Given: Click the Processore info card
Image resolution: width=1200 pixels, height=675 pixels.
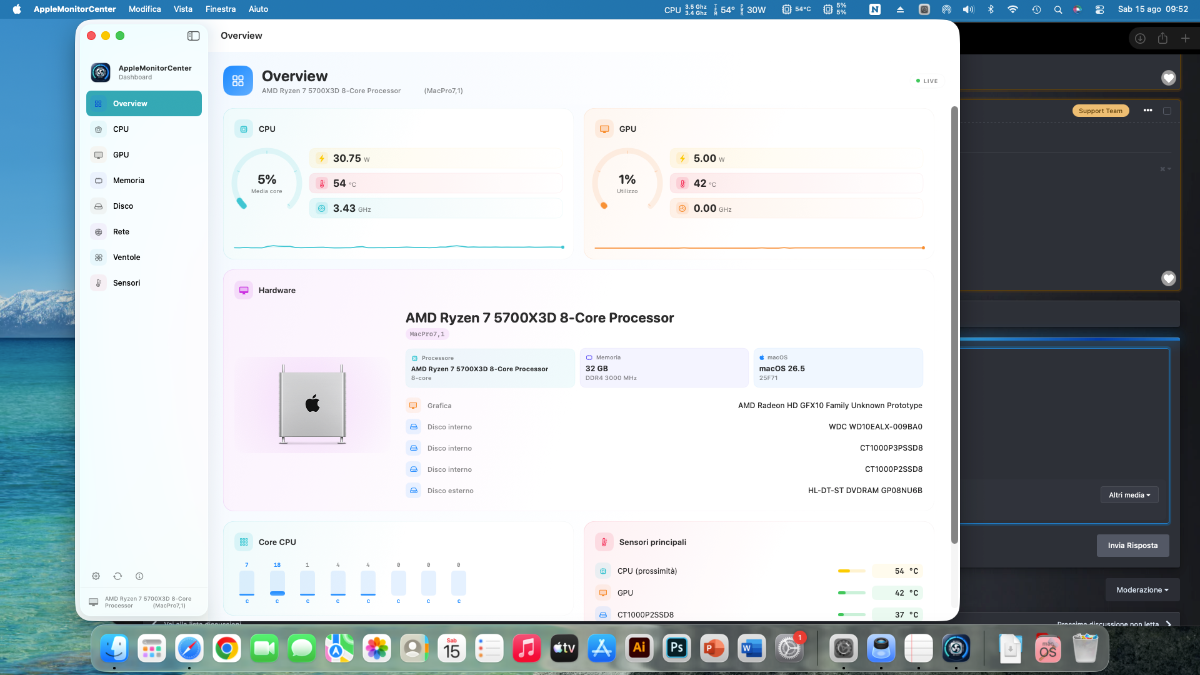Looking at the screenshot, I should pyautogui.click(x=490, y=368).
